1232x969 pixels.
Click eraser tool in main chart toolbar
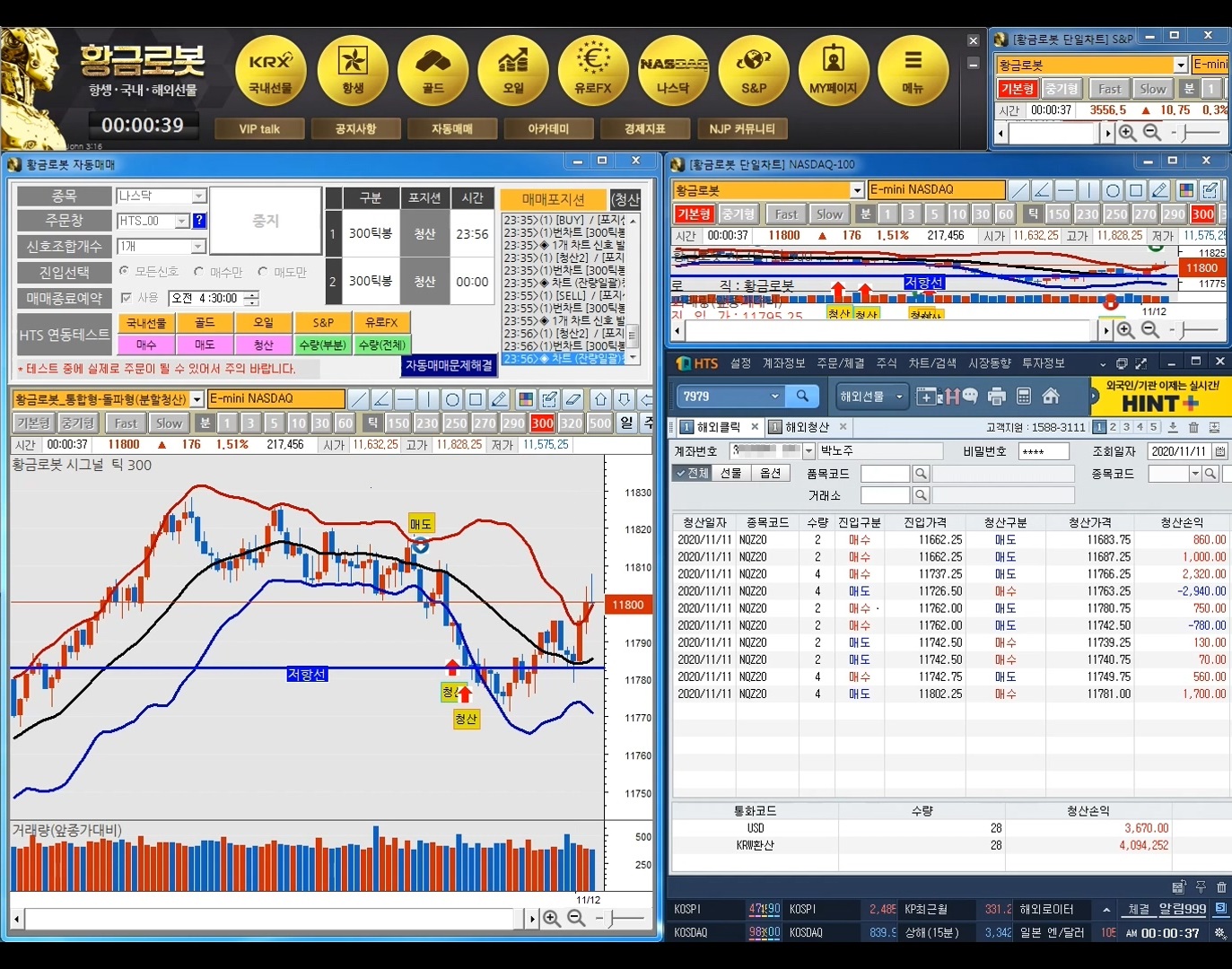tap(573, 399)
